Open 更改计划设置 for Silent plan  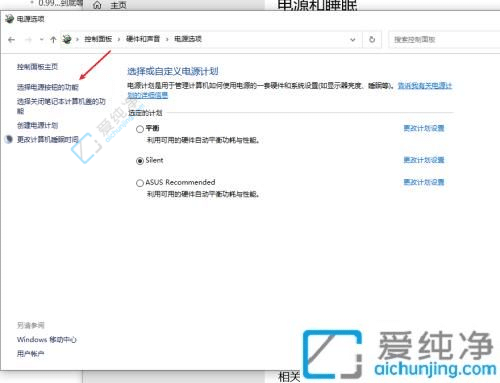point(424,160)
